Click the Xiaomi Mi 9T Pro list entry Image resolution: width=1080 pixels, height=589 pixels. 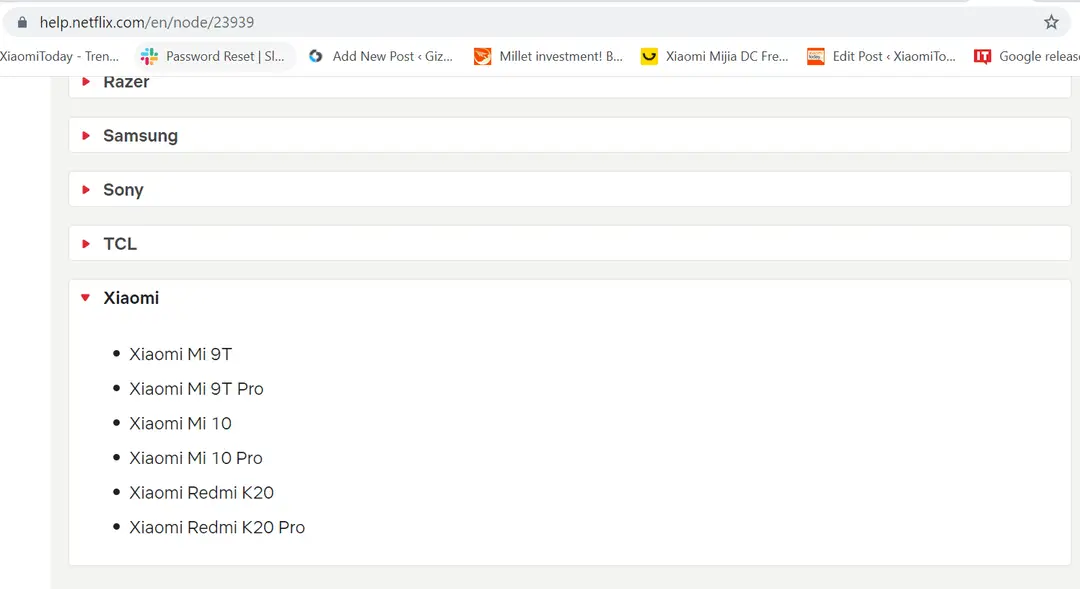(196, 389)
